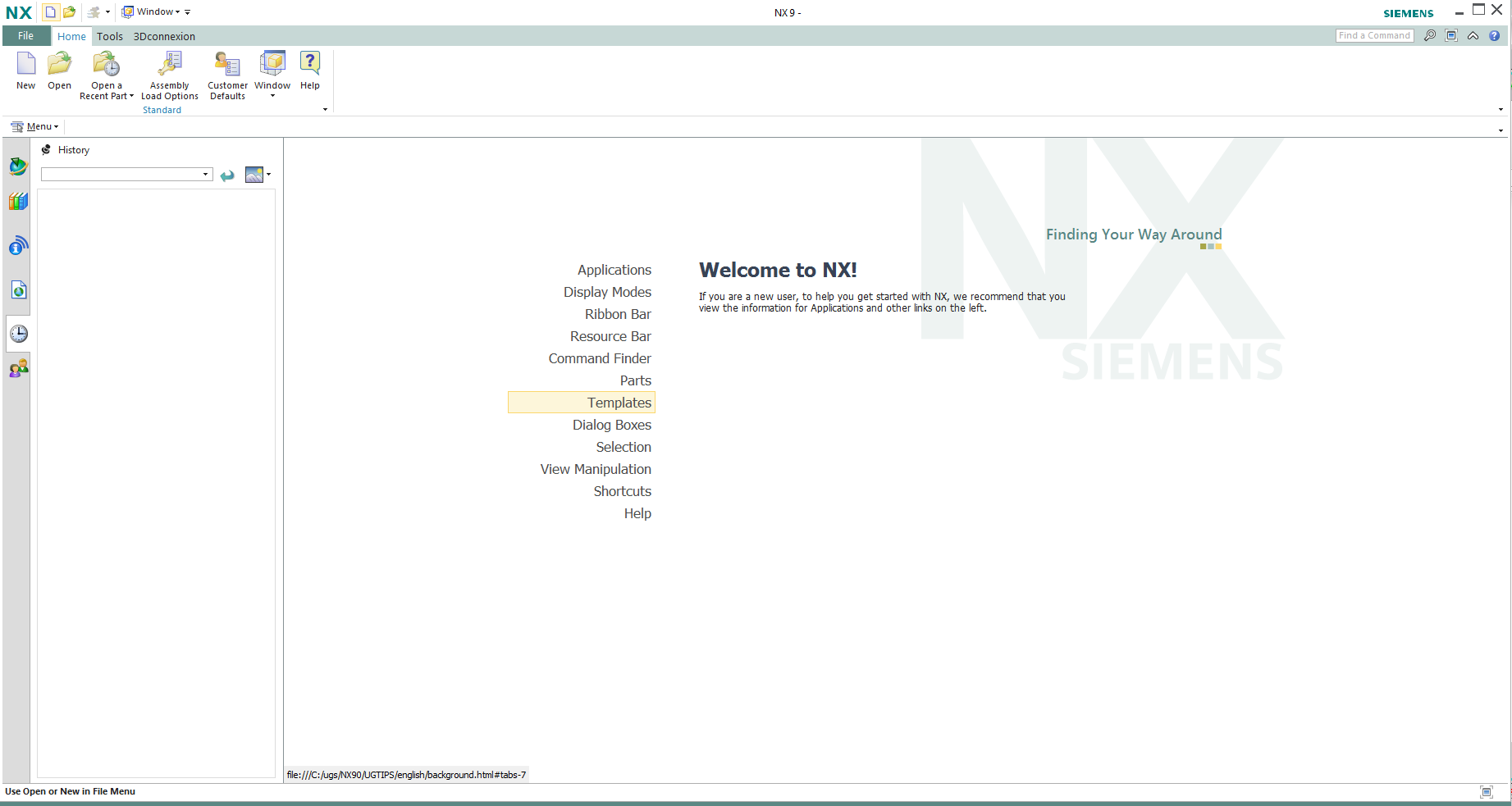Click the NX logo in the title bar
This screenshot has width=1512, height=806.
[x=19, y=12]
